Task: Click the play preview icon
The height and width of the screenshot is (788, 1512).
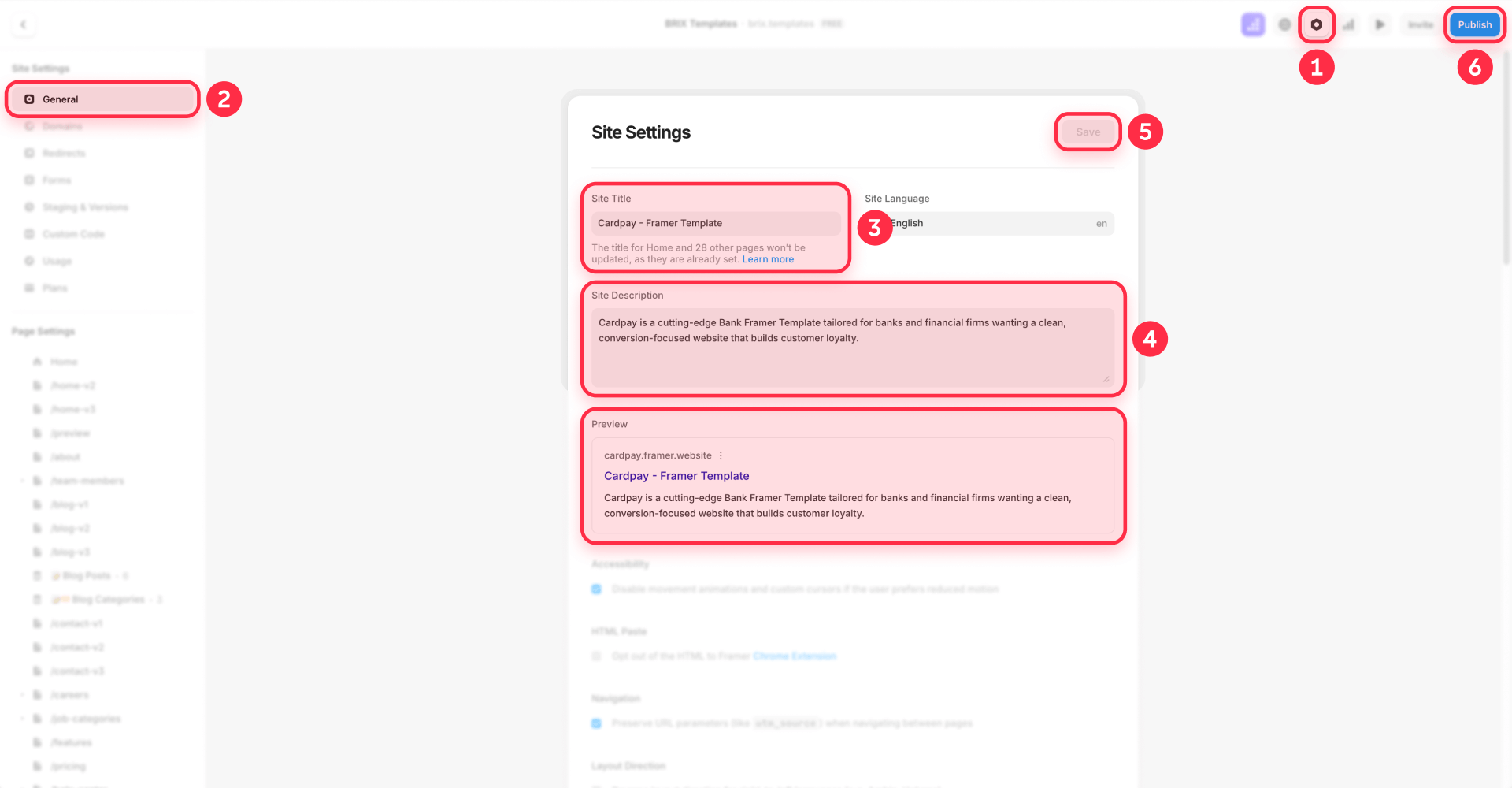Action: click(x=1380, y=24)
